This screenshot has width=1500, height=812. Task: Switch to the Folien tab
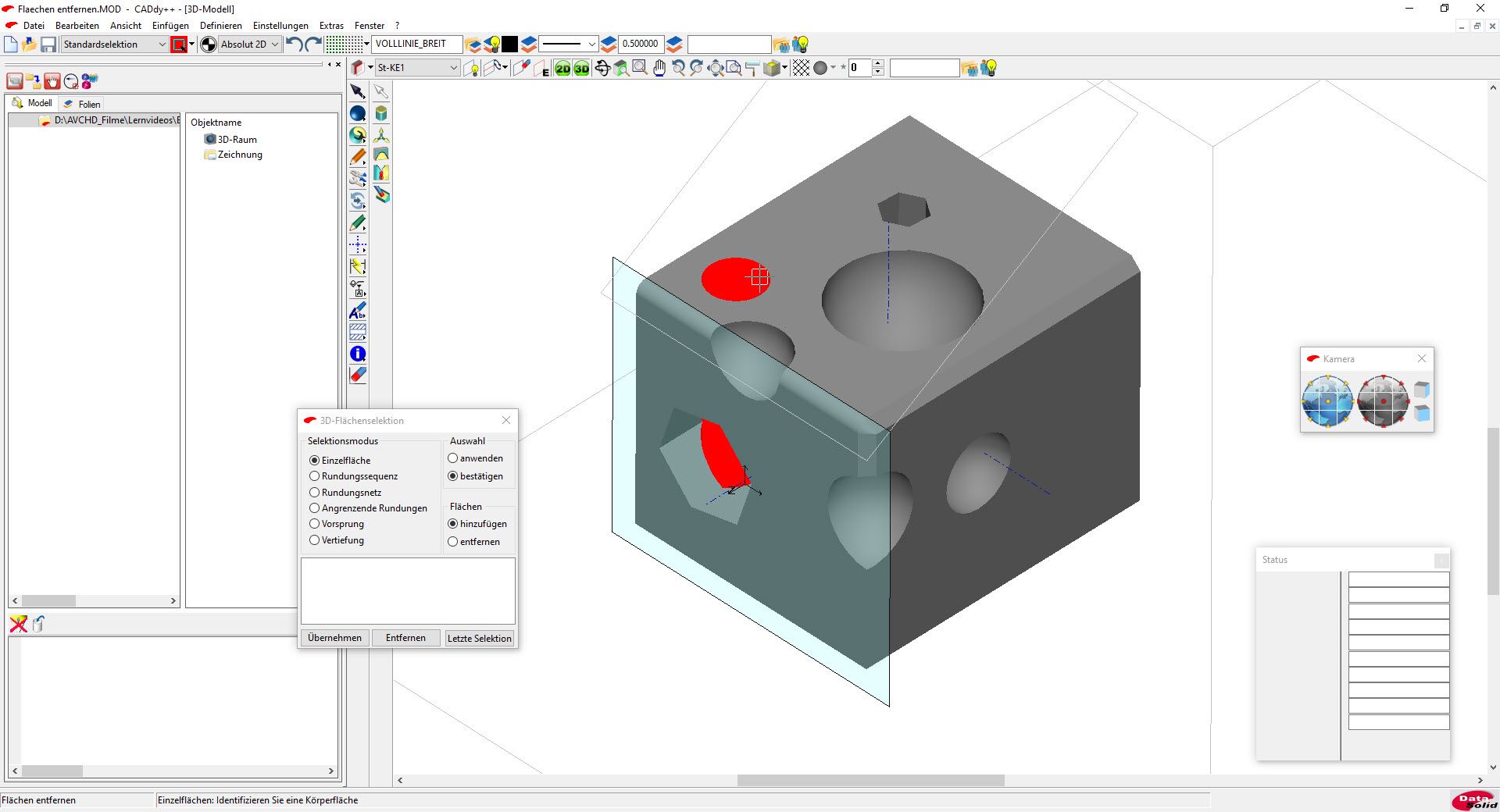tap(82, 104)
